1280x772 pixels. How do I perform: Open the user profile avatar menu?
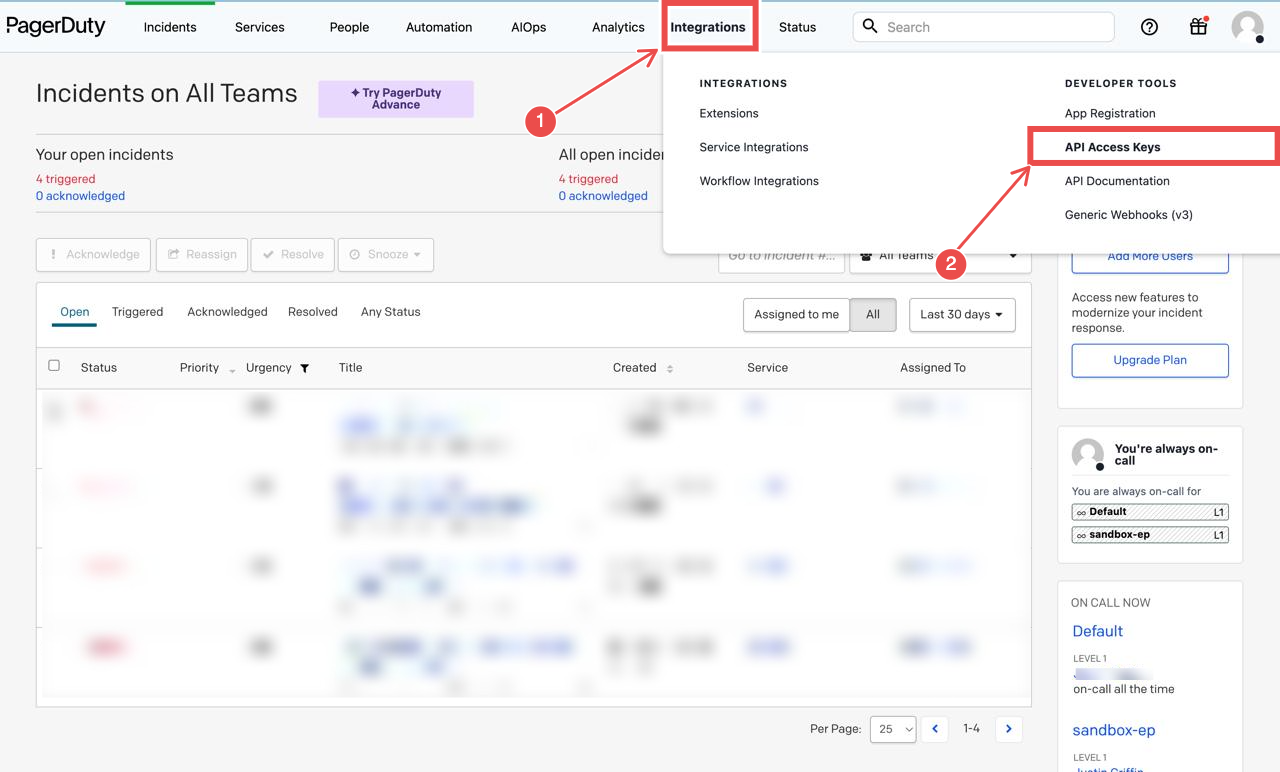coord(1246,27)
